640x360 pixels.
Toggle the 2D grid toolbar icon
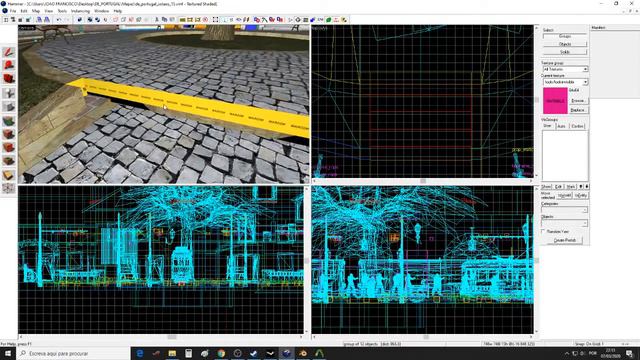point(6,19)
